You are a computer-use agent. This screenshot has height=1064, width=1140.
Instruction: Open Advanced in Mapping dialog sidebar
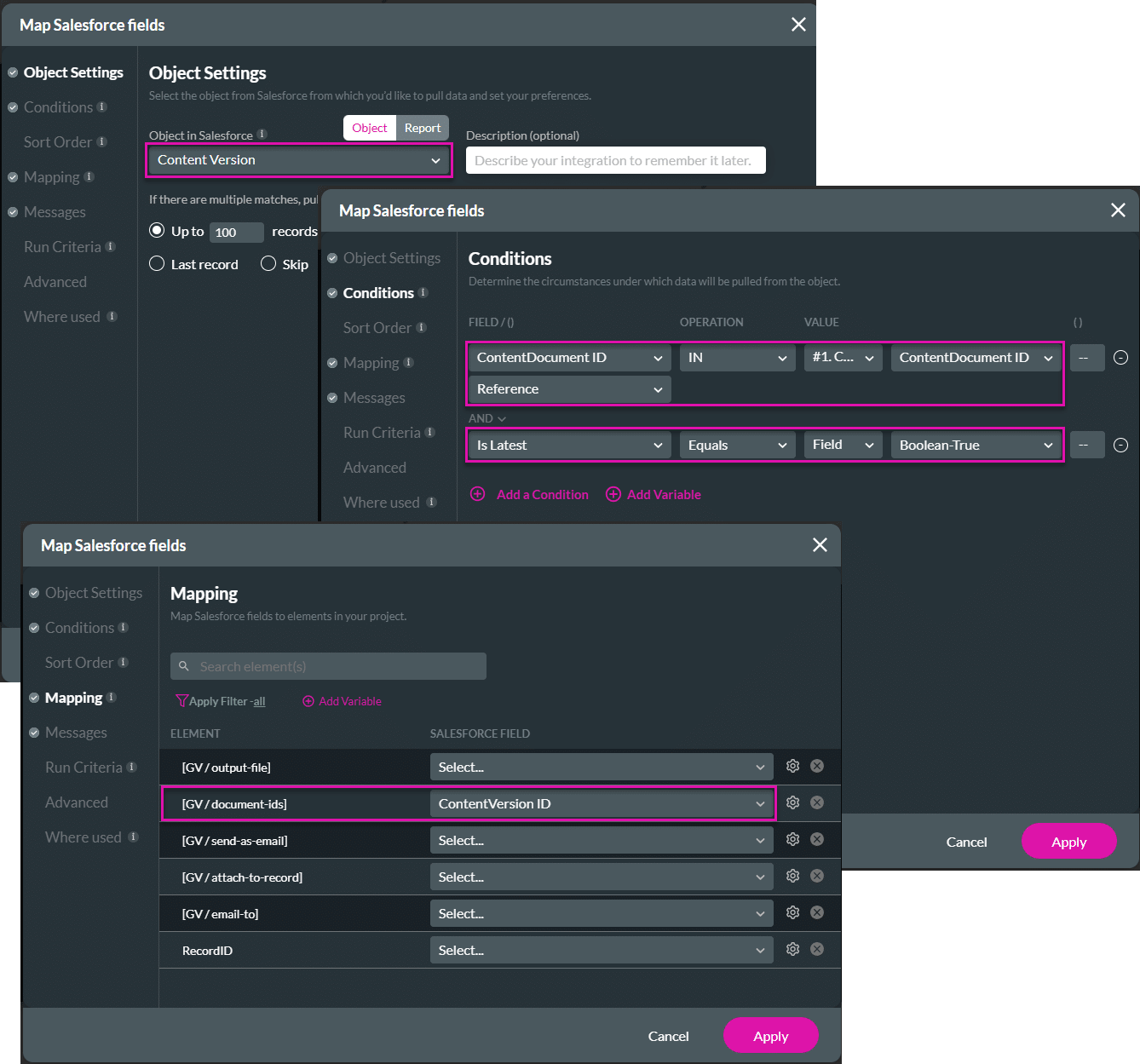click(x=77, y=802)
